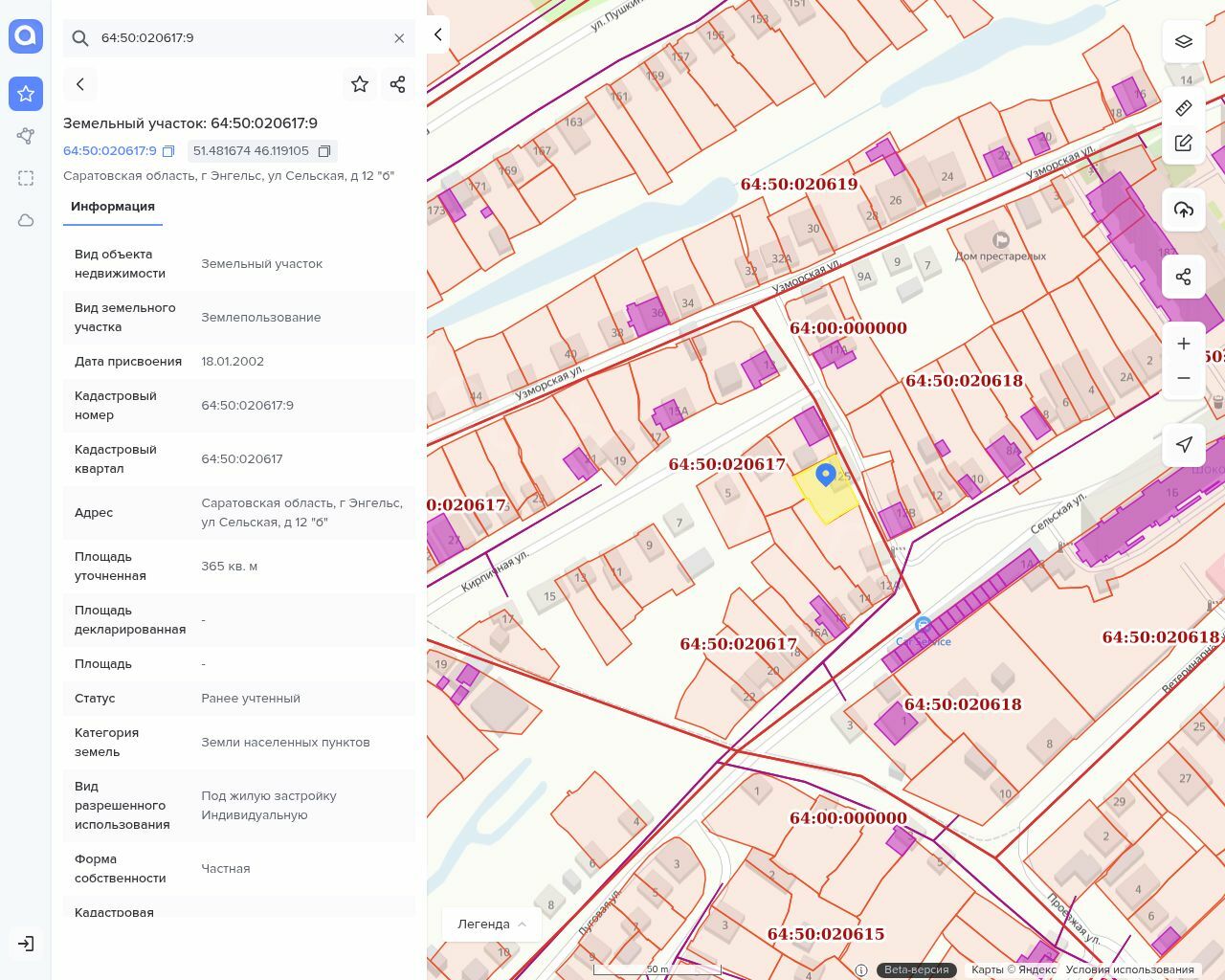Share the land plot details
This screenshot has width=1225, height=980.
[x=398, y=84]
